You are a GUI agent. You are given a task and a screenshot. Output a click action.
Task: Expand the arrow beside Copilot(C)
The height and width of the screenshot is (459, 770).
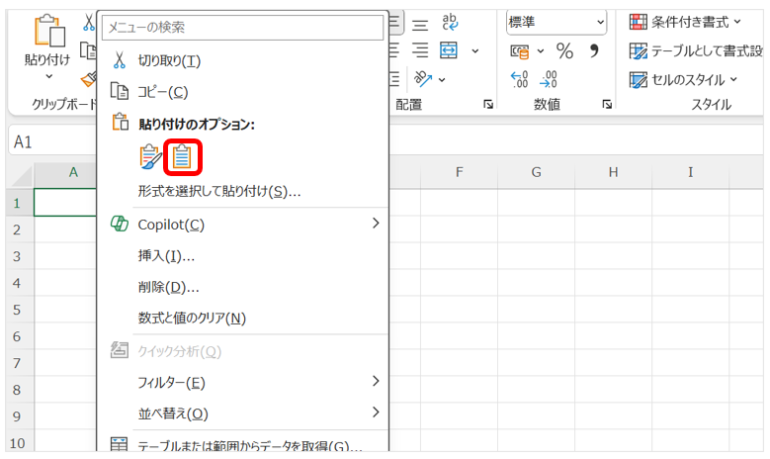[376, 223]
